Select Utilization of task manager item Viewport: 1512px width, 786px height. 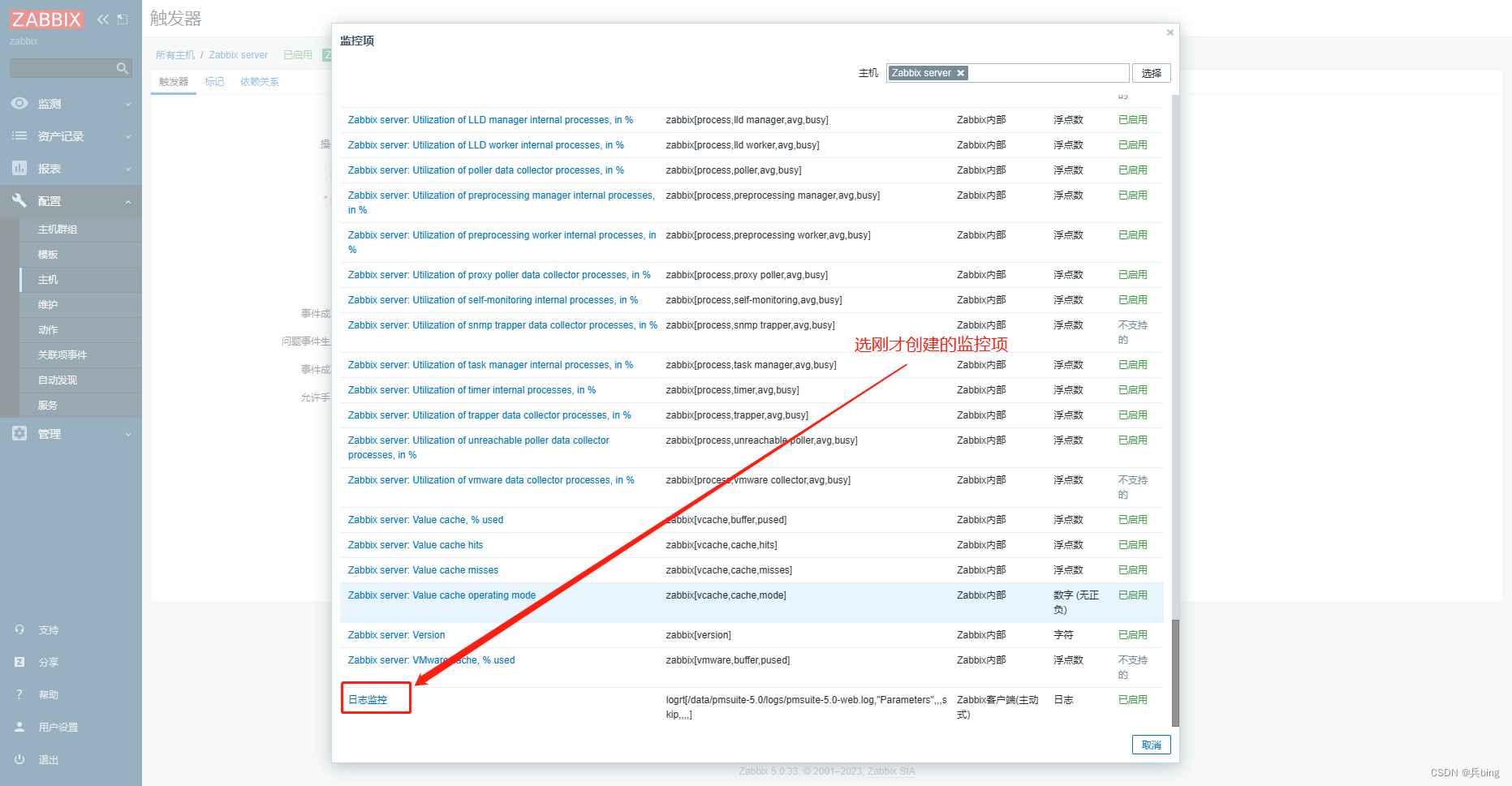[x=490, y=365]
